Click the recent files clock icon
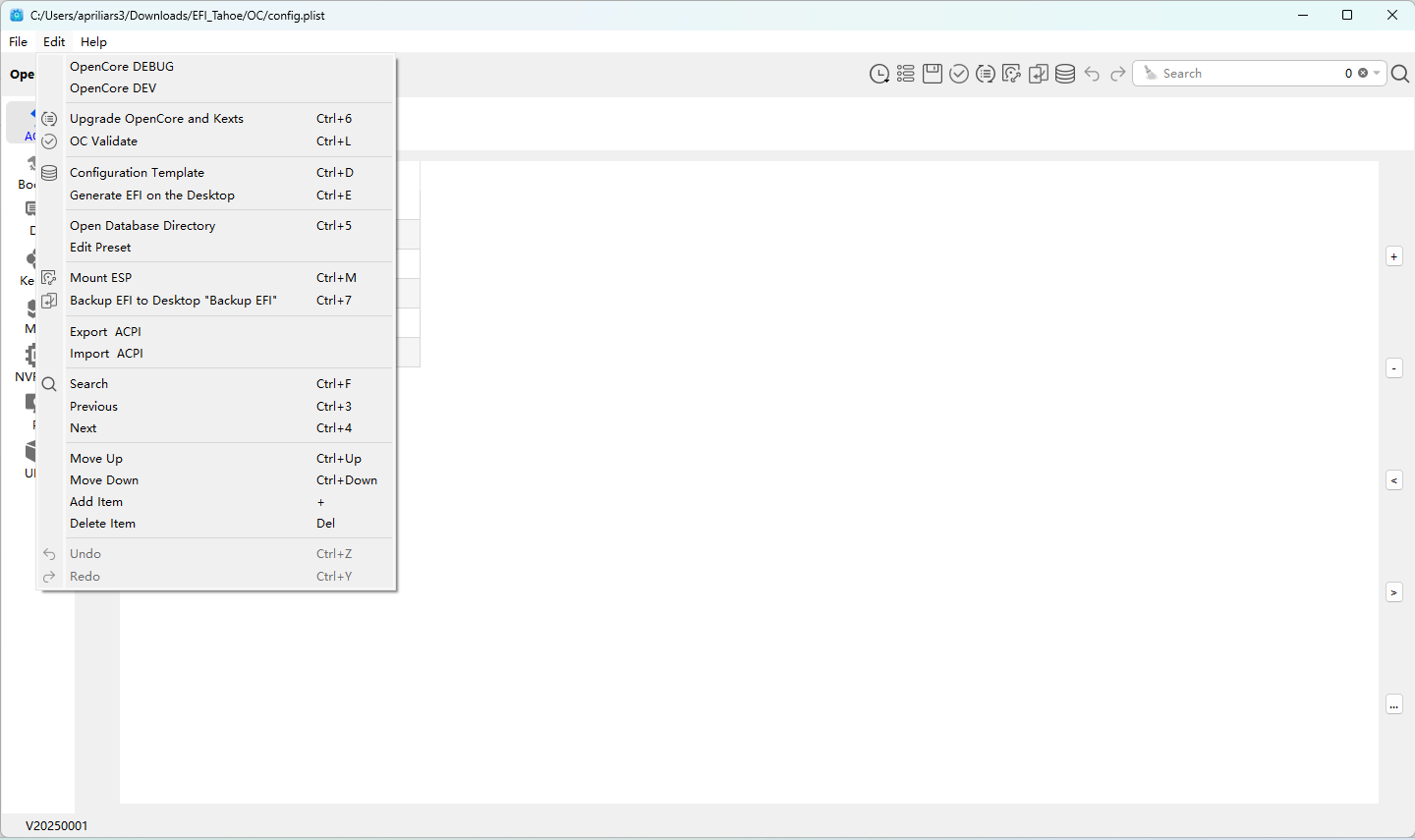The image size is (1415, 840). point(878,74)
